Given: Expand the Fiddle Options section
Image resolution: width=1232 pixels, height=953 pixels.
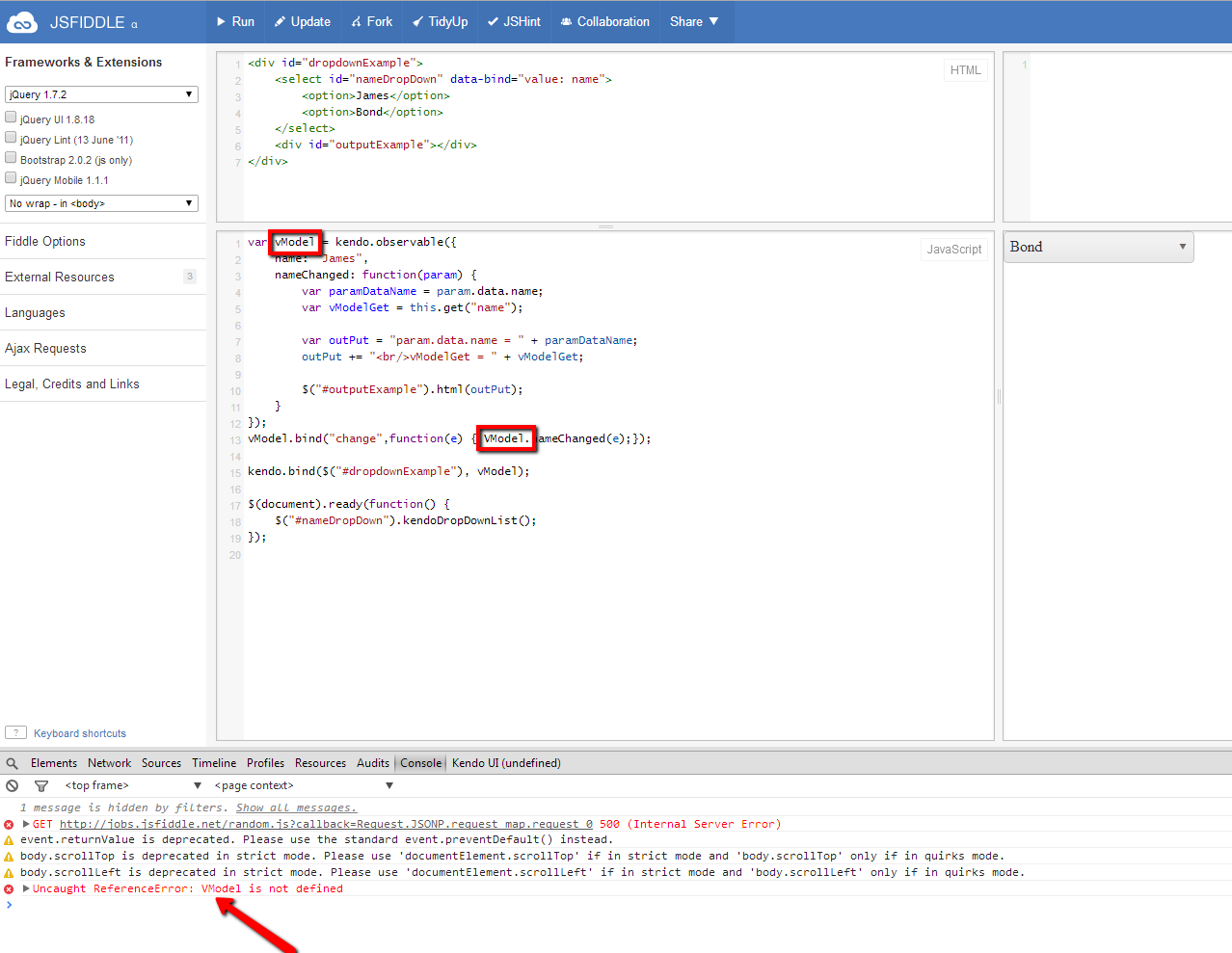Looking at the screenshot, I should coord(103,241).
